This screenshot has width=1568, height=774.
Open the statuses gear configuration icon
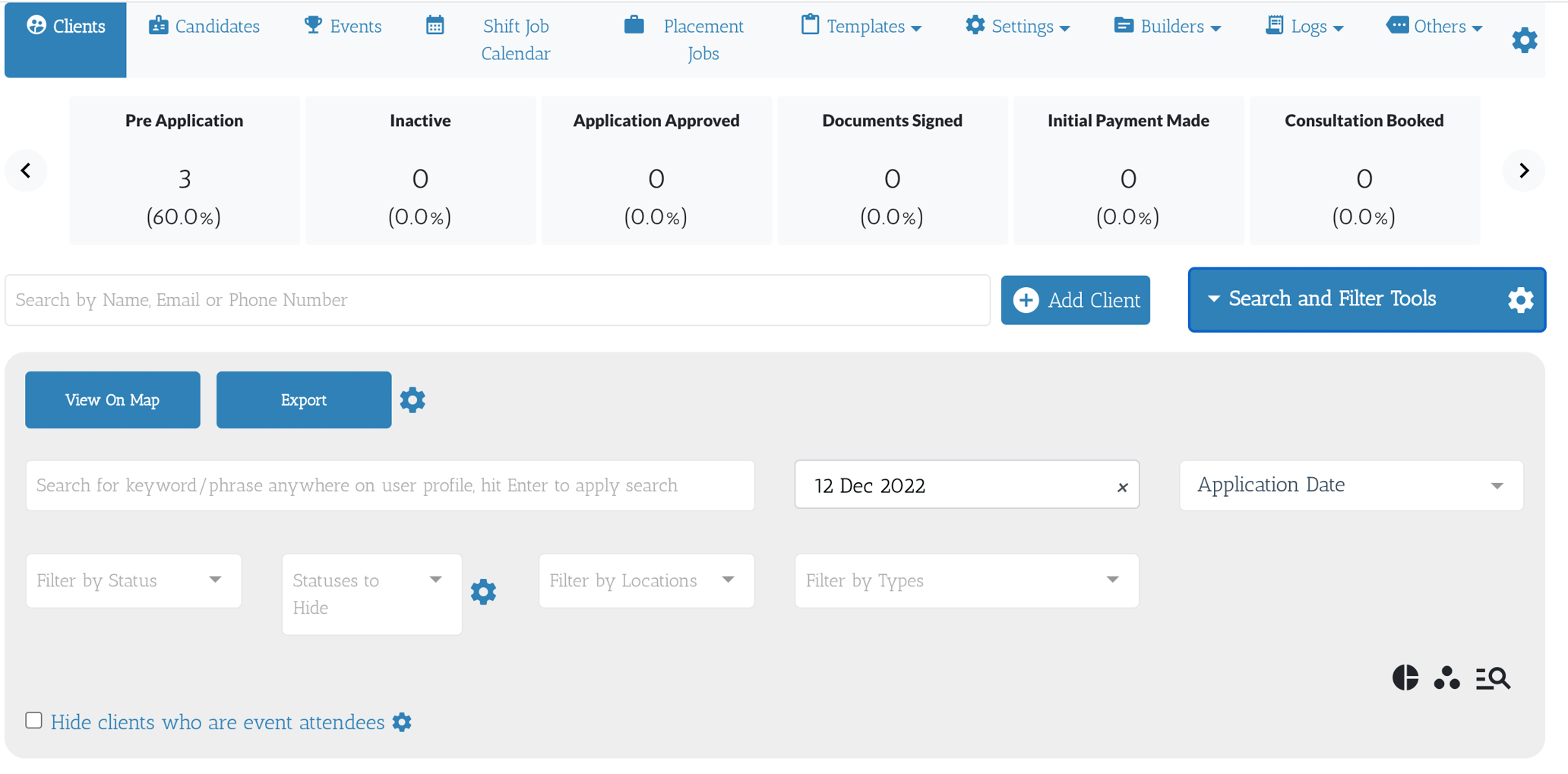coord(483,591)
